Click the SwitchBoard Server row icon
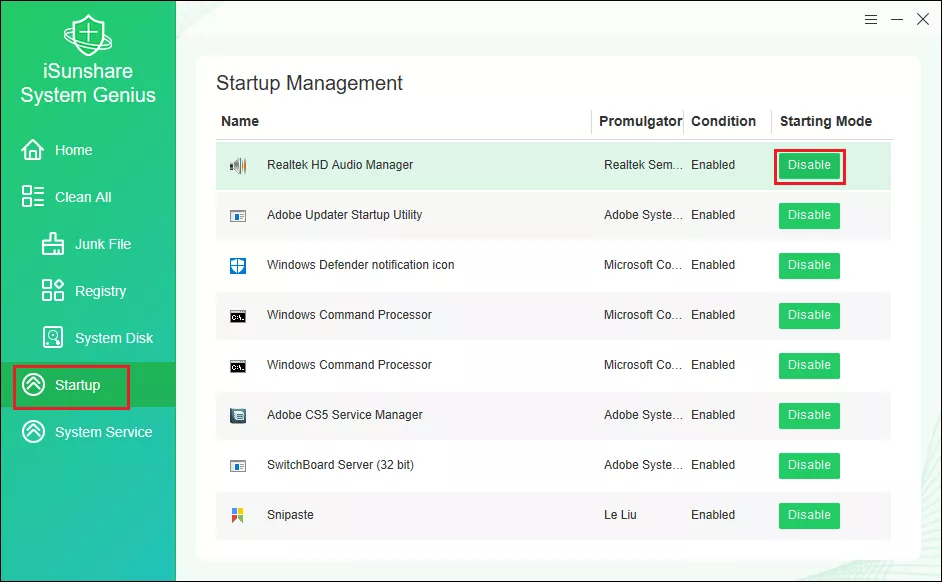The height and width of the screenshot is (582, 942). pos(238,465)
